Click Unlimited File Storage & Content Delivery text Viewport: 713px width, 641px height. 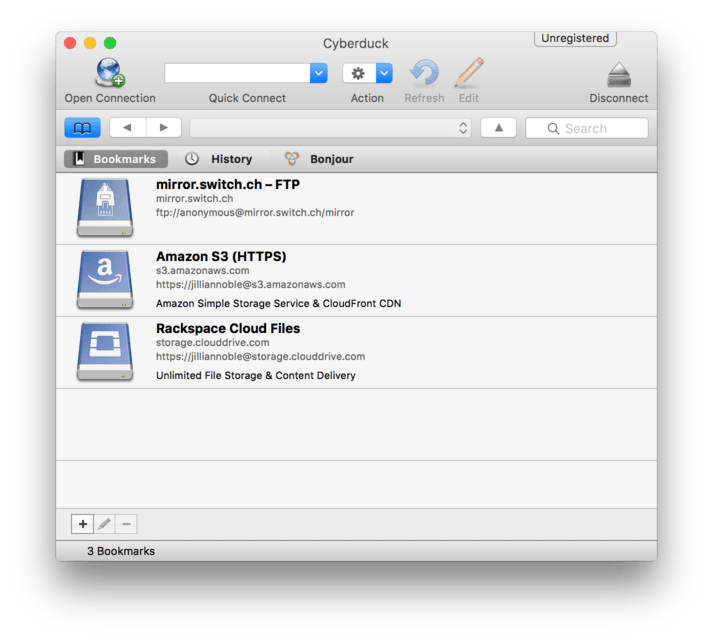(256, 376)
